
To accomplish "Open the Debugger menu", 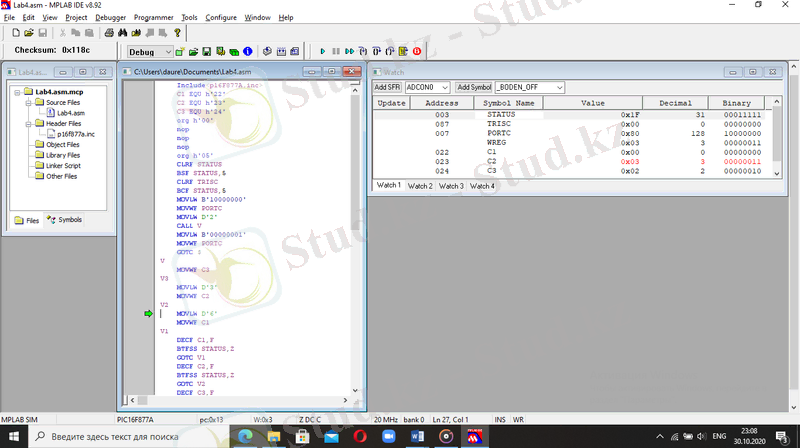I will (110, 18).
